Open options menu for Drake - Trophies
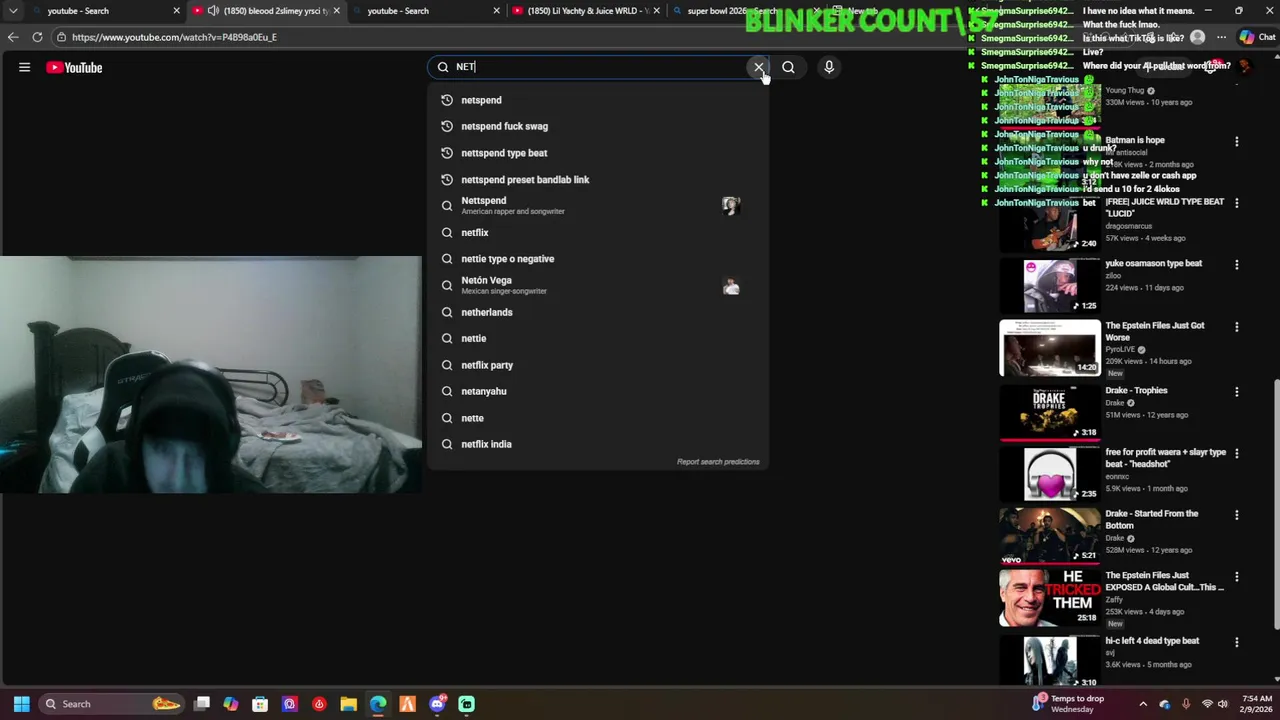1280x720 pixels. [1237, 392]
